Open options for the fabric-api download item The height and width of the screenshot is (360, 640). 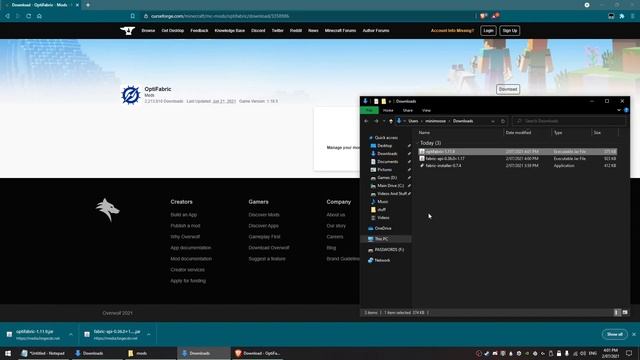tap(149, 334)
